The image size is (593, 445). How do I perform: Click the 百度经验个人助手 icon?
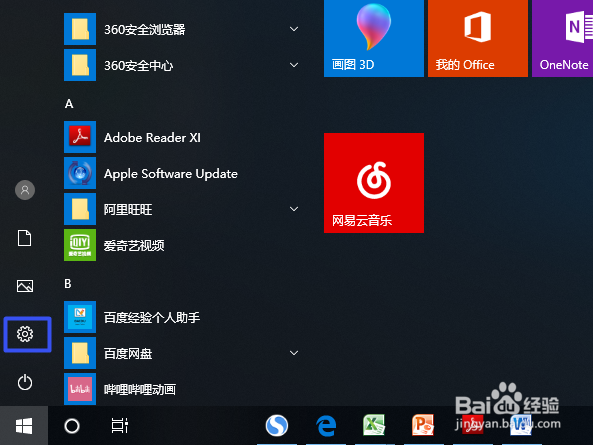pos(80,317)
